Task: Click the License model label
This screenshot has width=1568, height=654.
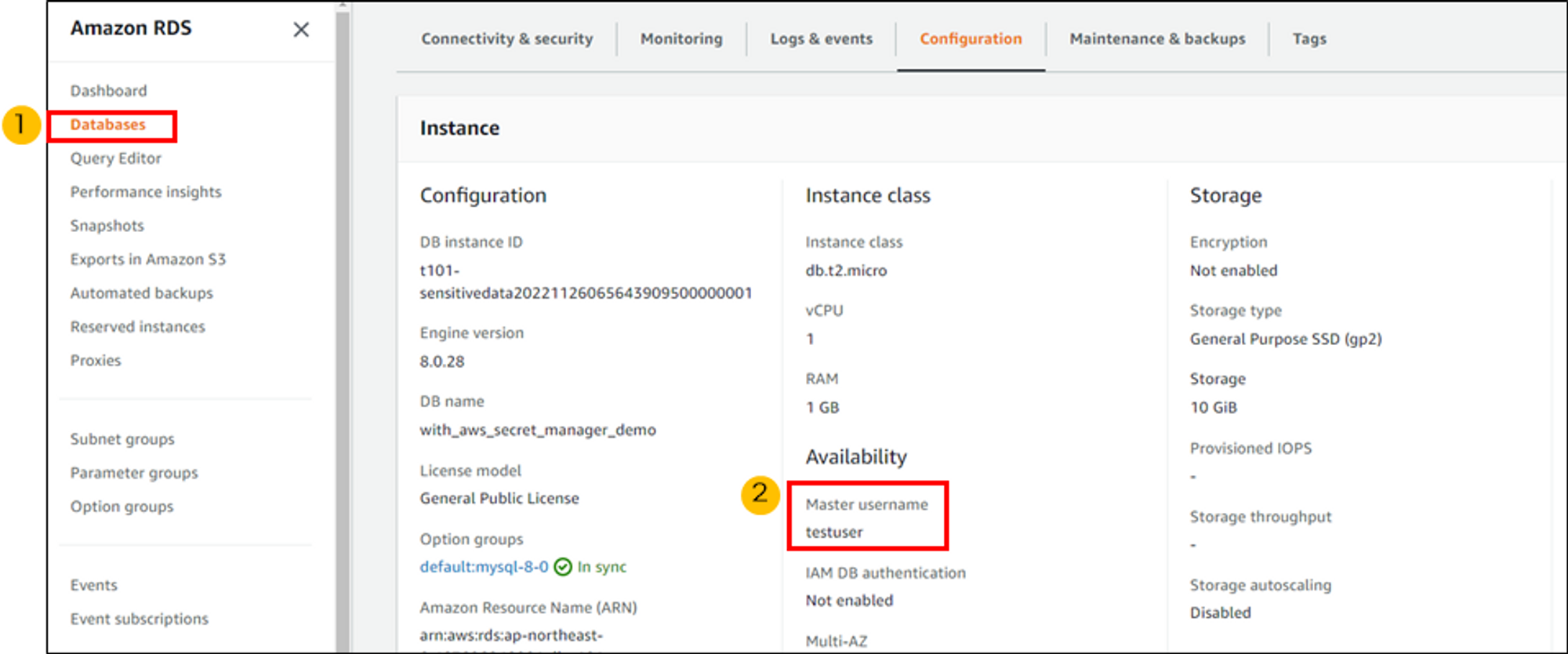Action: click(x=470, y=471)
